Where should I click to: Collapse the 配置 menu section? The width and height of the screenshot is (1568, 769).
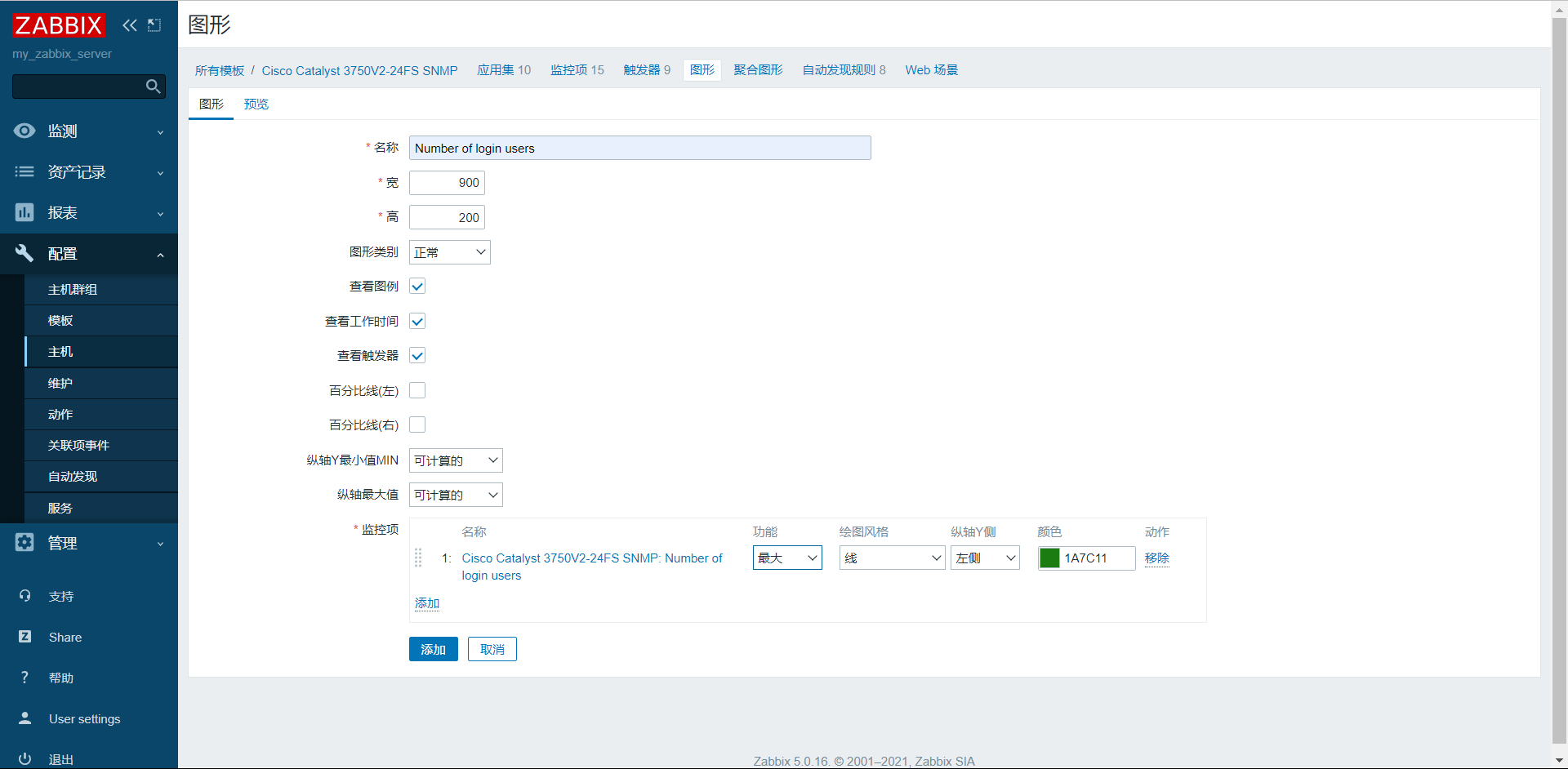click(89, 253)
